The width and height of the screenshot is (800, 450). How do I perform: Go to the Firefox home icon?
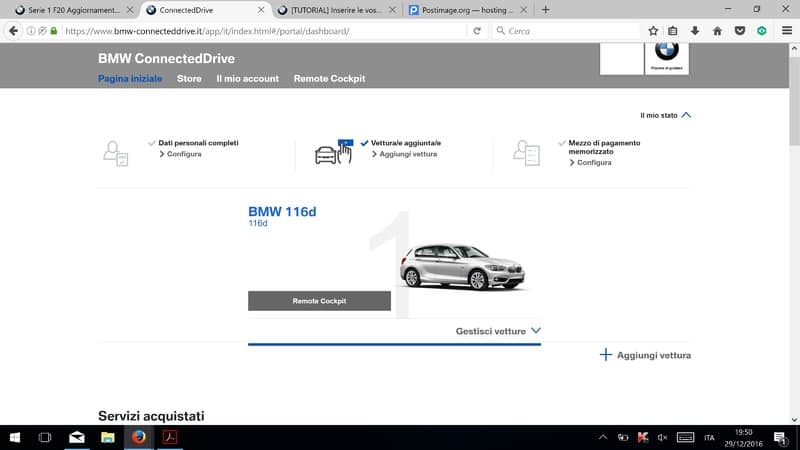tap(717, 31)
